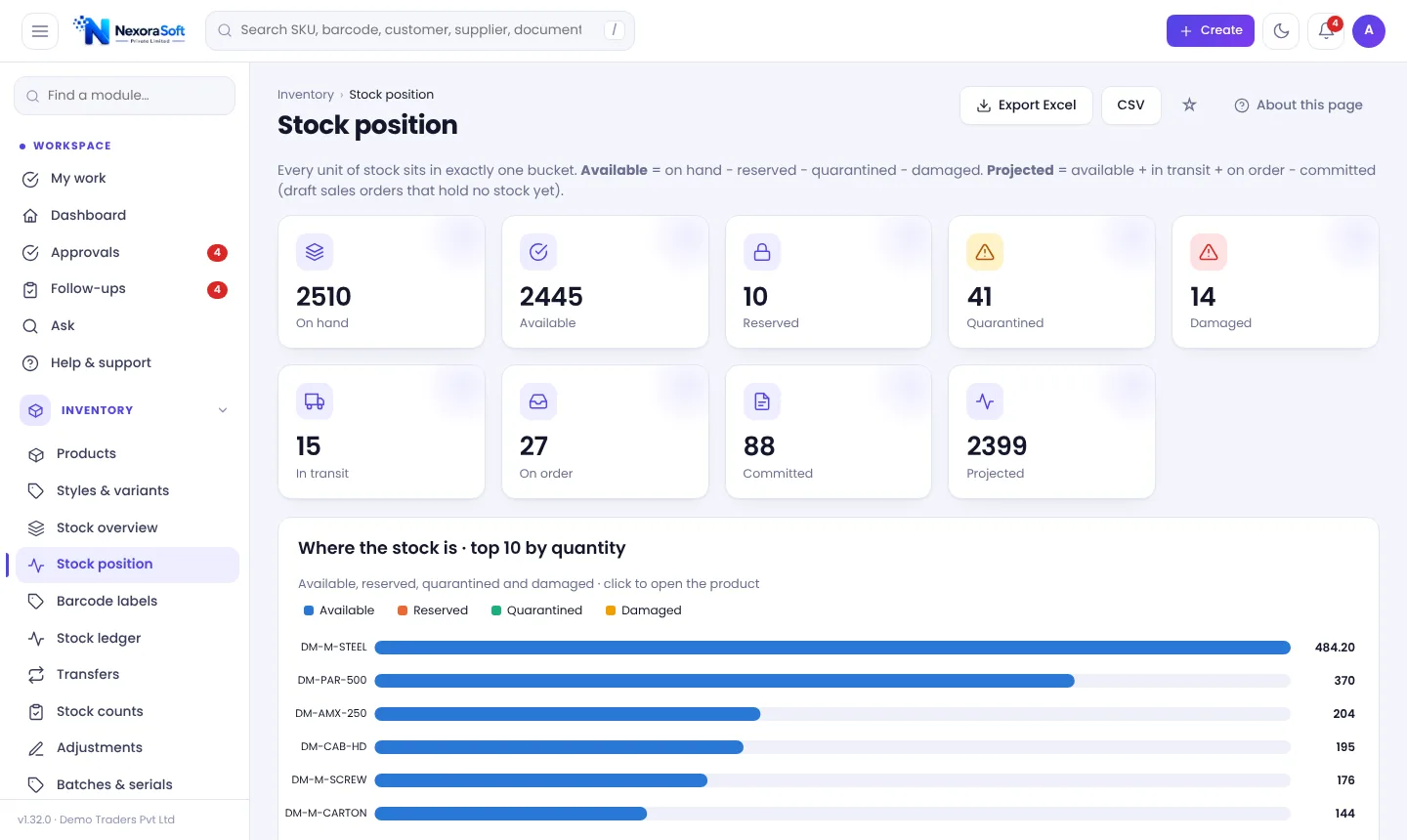Click Approvals badge showing 4

click(x=217, y=253)
